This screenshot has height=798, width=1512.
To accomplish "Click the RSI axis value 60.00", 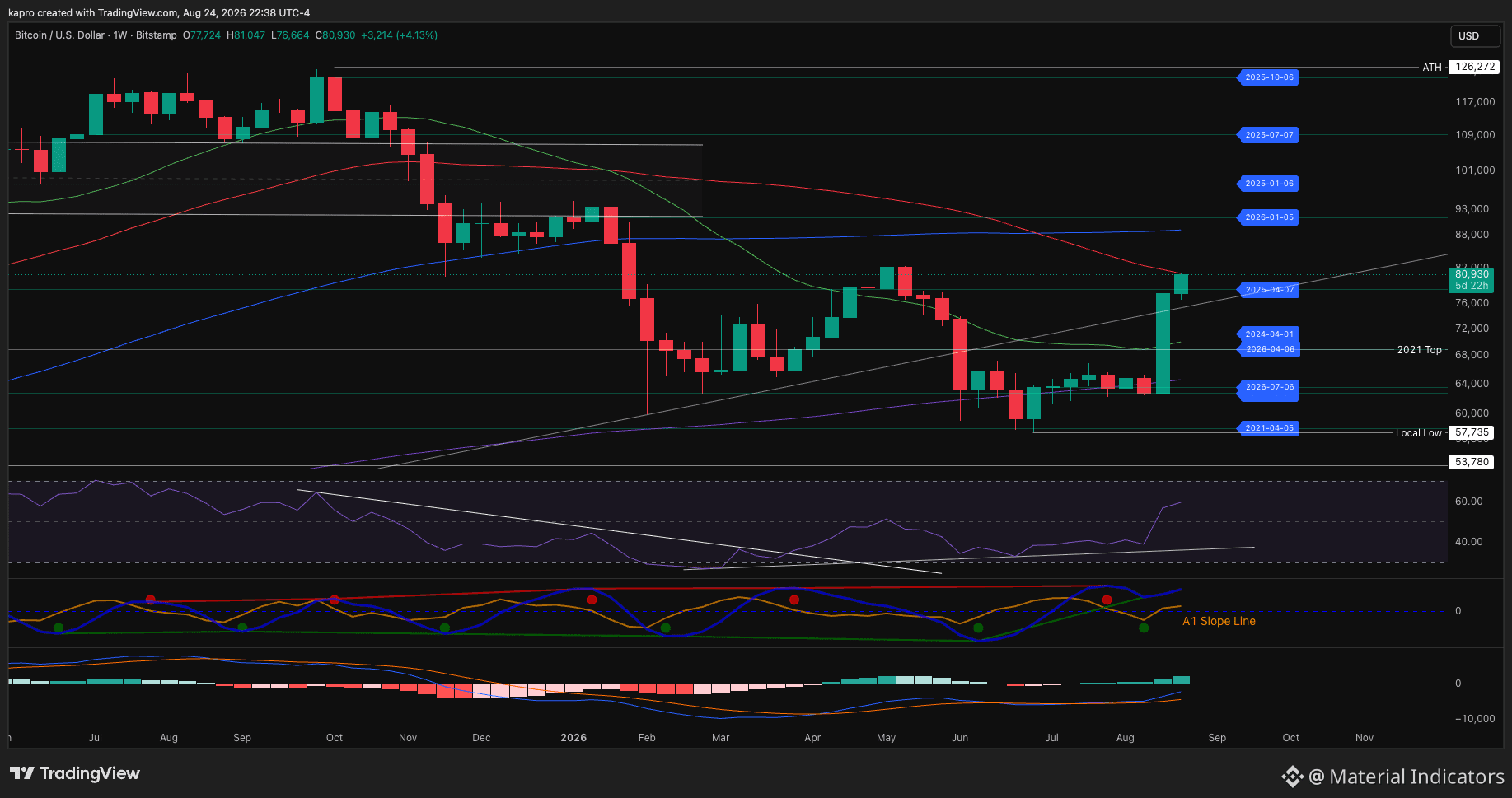I will (1469, 502).
